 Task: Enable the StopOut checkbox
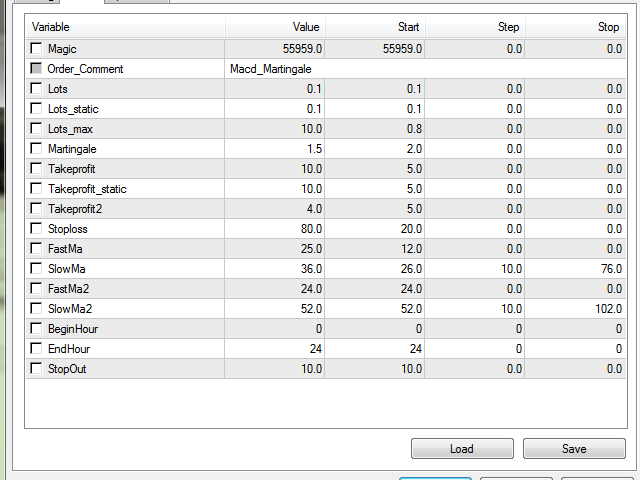coord(36,368)
